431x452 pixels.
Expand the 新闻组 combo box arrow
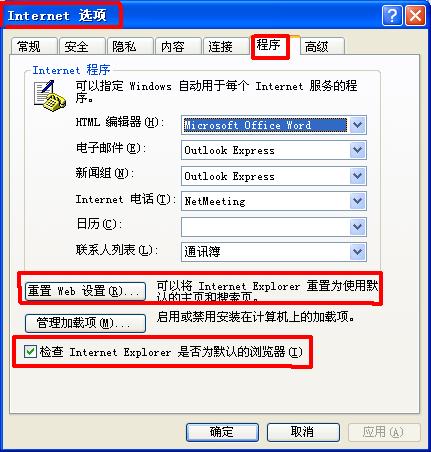point(357,176)
